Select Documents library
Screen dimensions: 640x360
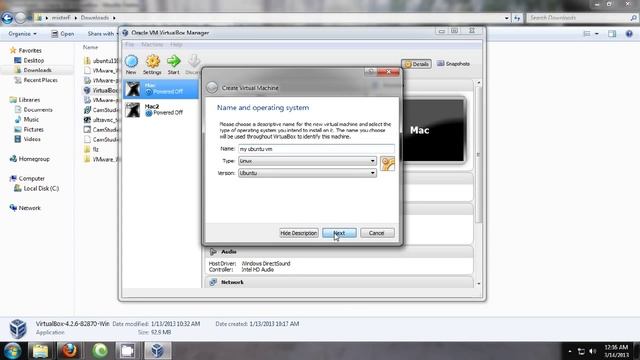point(38,110)
